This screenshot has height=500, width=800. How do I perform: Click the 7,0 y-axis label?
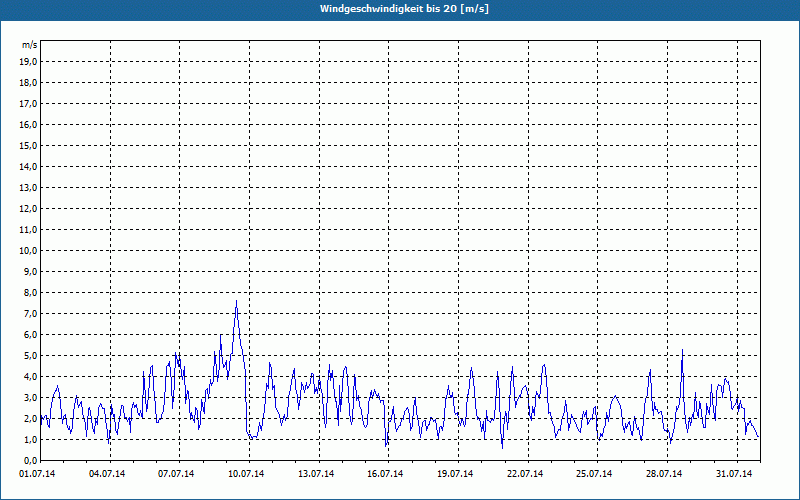(x=30, y=314)
